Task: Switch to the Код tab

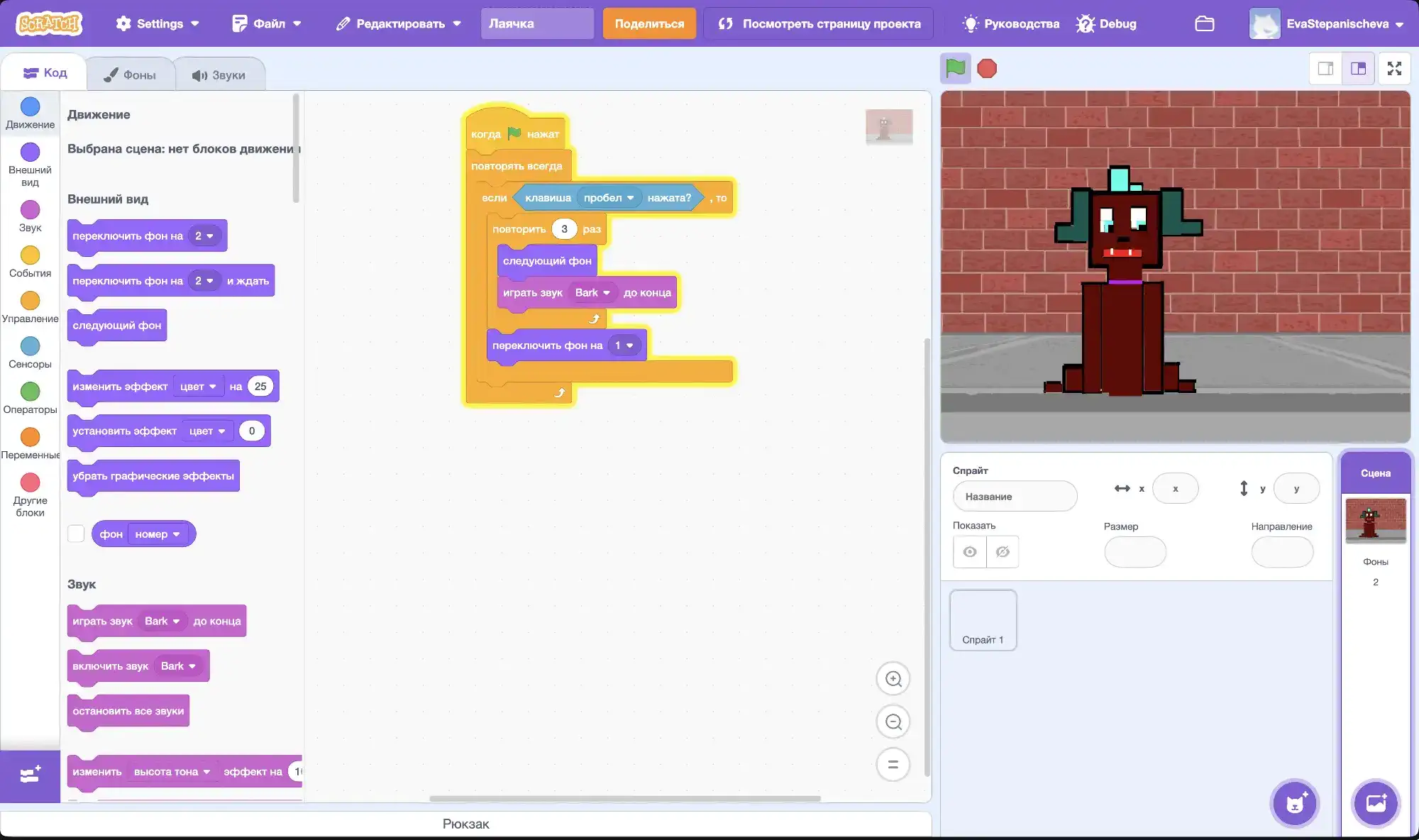Action: (45, 72)
